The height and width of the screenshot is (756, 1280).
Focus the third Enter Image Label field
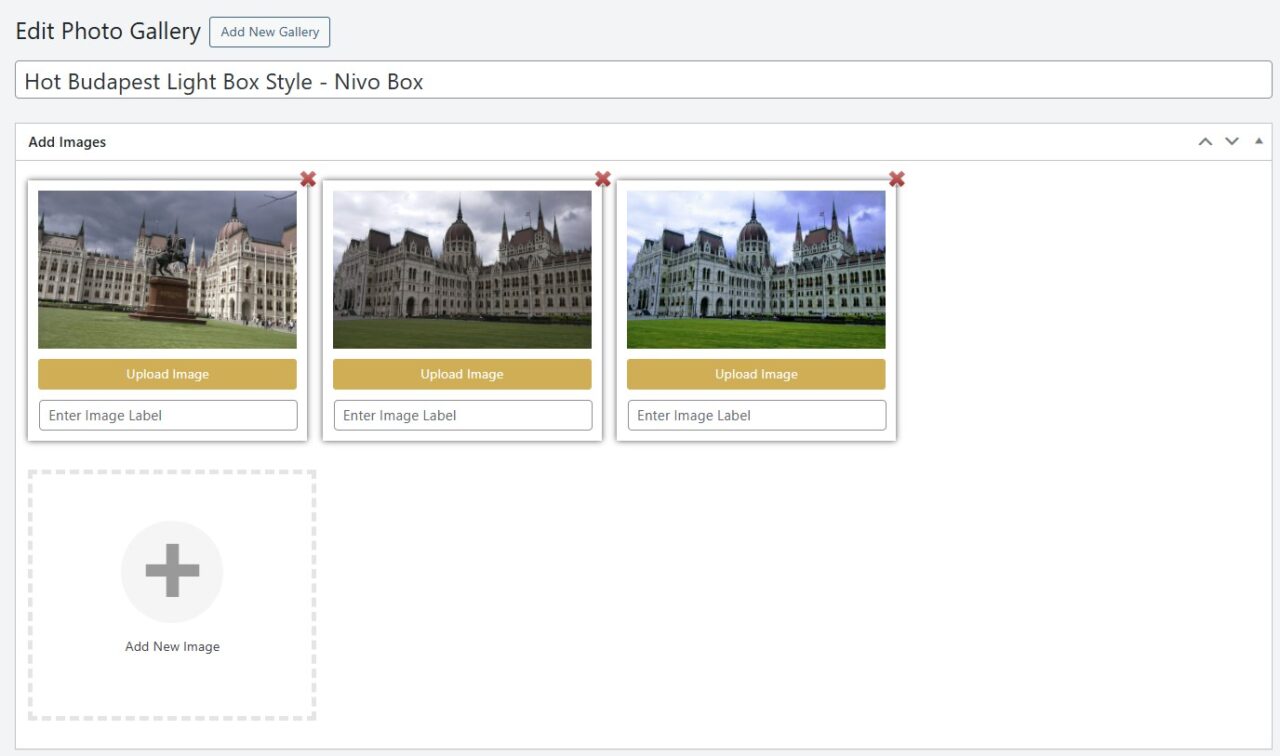(x=757, y=415)
